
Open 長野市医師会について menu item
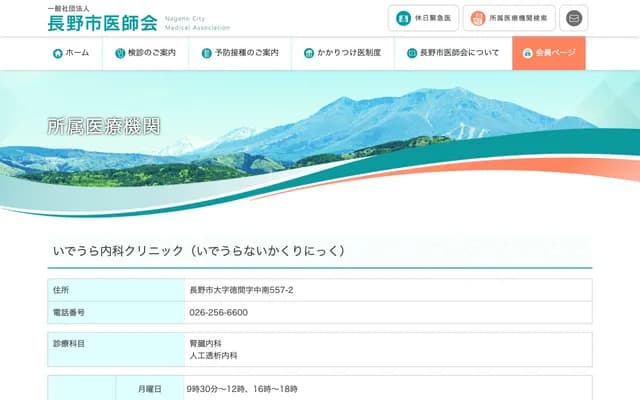453,53
